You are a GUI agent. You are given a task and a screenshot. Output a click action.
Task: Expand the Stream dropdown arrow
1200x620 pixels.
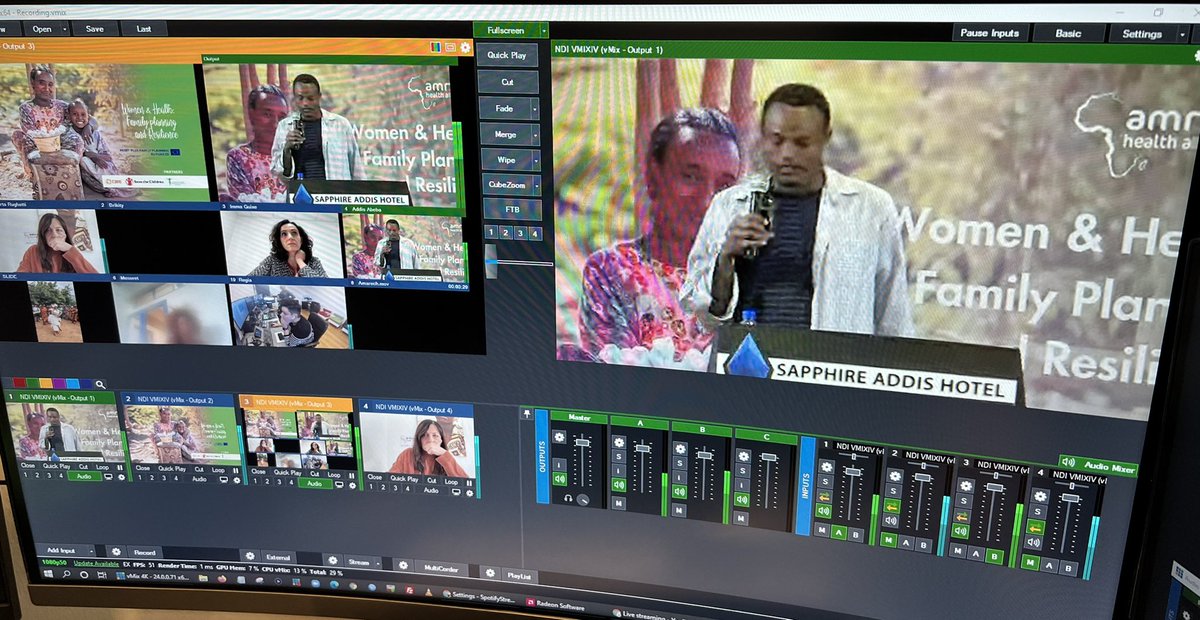click(377, 562)
